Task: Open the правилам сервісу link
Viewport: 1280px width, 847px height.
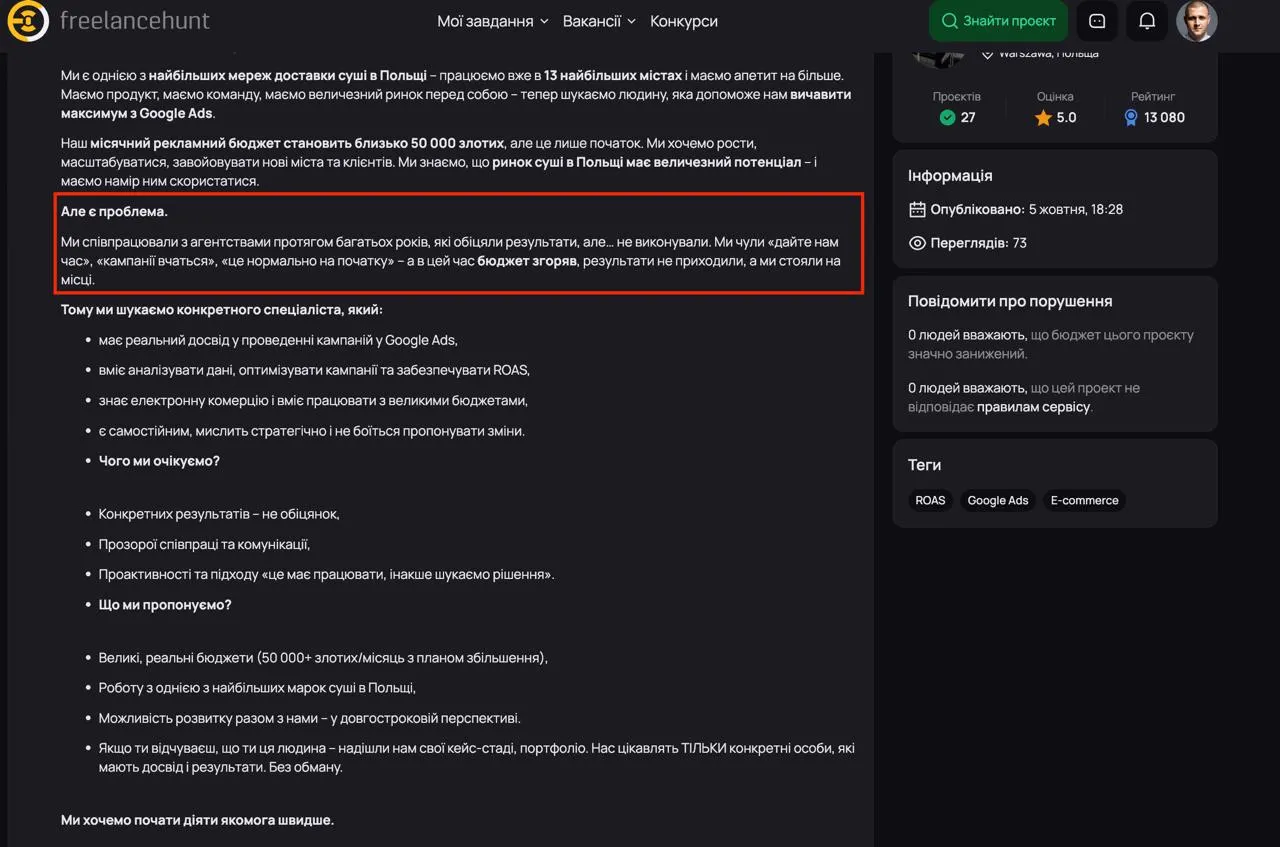Action: click(1033, 407)
